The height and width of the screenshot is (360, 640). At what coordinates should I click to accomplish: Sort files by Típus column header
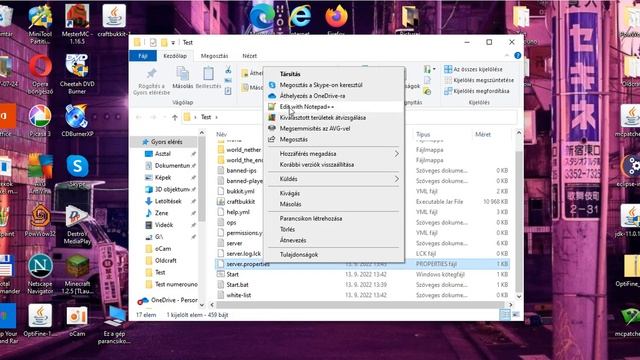(423, 134)
